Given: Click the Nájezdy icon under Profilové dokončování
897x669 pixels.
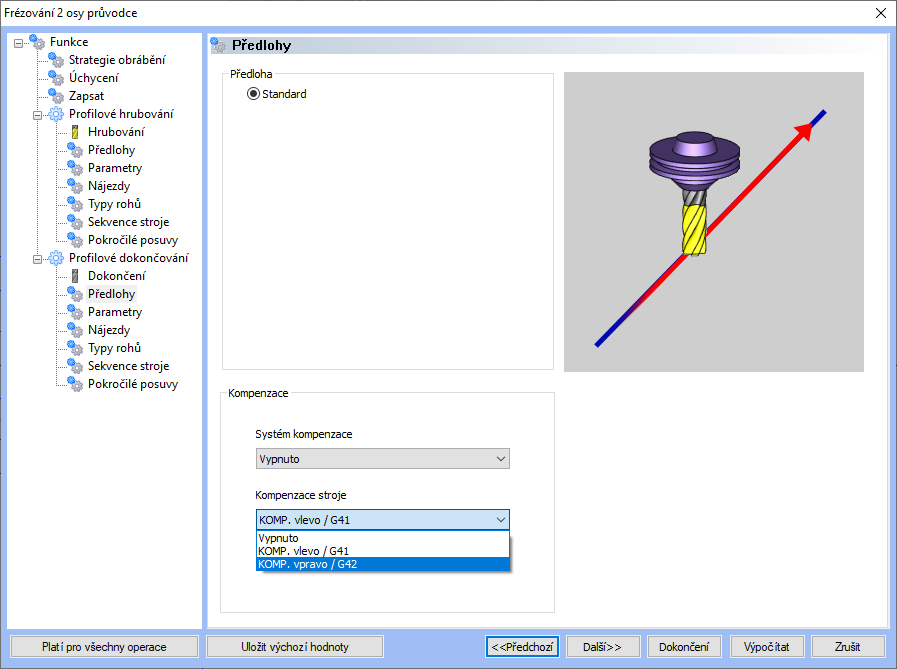Looking at the screenshot, I should 75,330.
